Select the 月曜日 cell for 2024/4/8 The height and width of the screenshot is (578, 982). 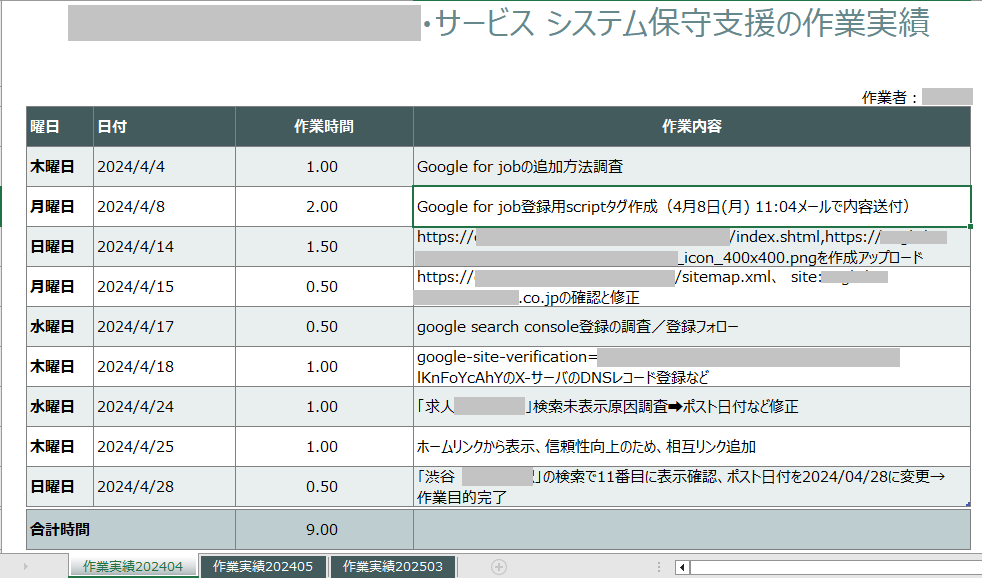[x=60, y=207]
